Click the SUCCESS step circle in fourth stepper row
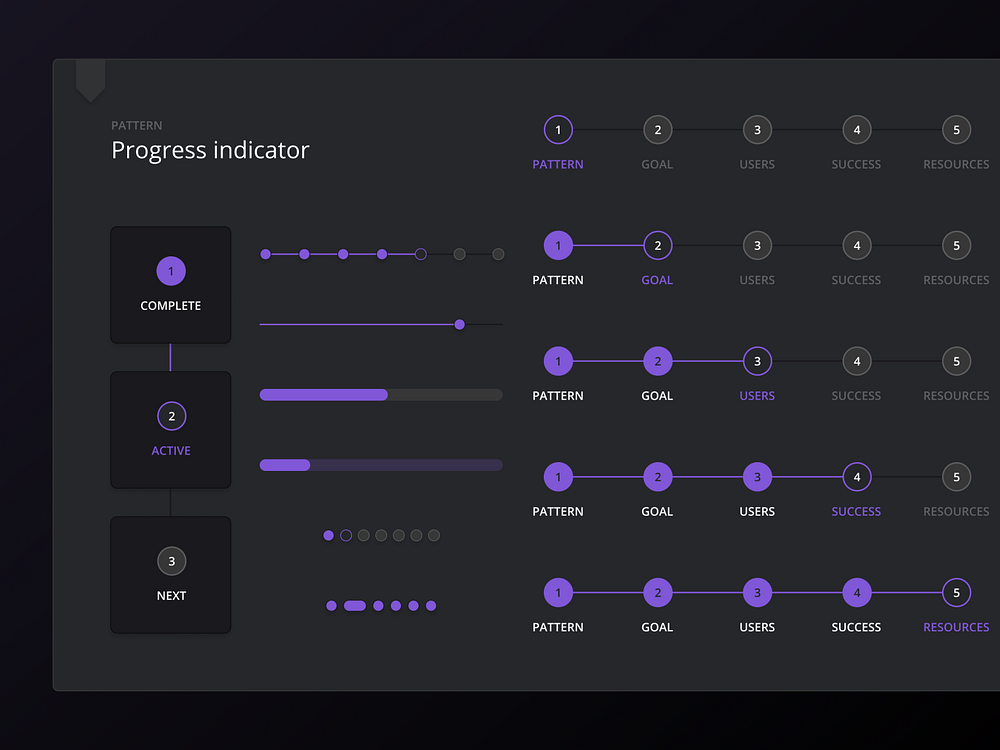This screenshot has width=1000, height=750. (856, 477)
